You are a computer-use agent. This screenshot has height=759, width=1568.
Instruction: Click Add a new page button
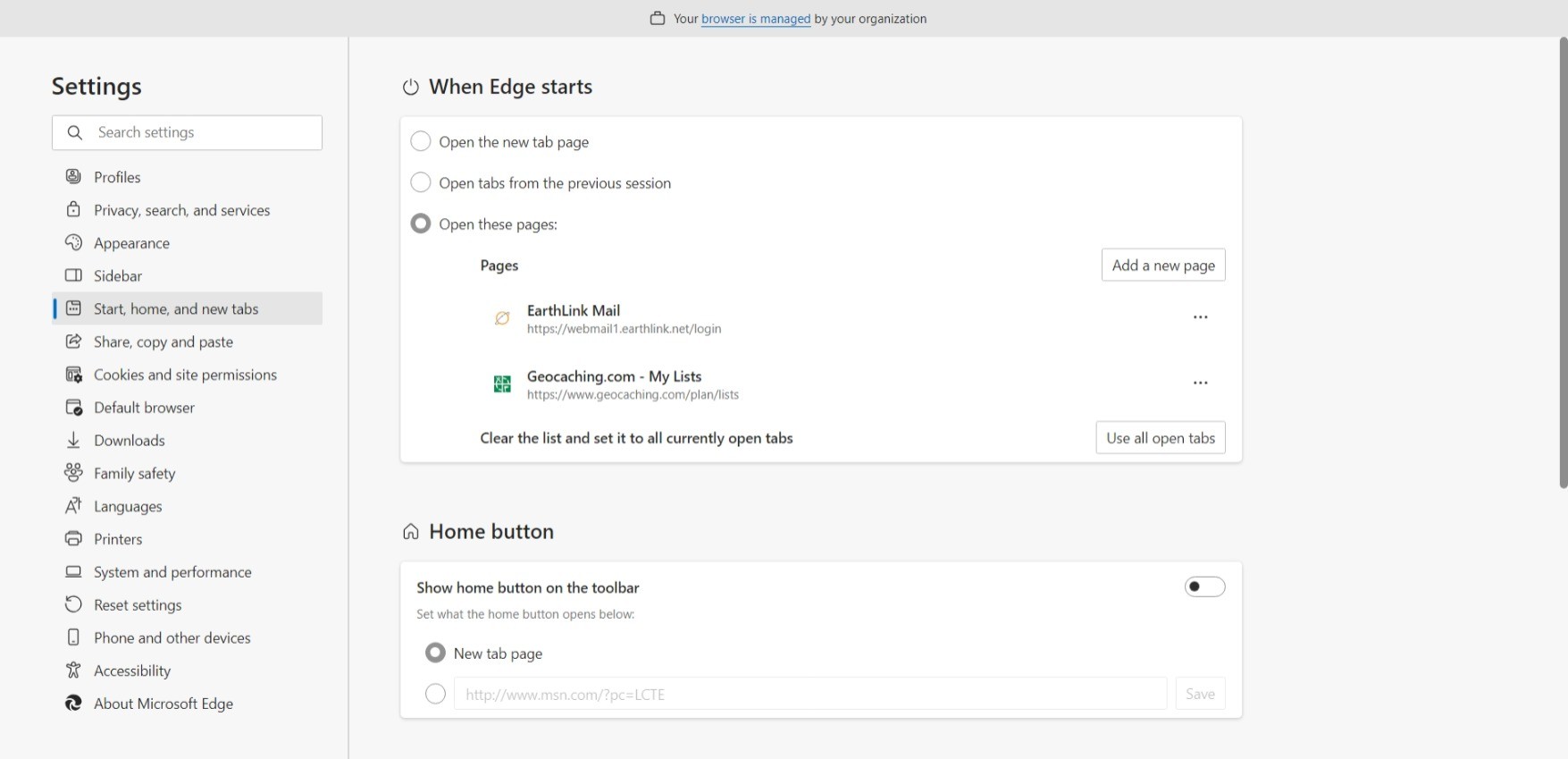[1163, 265]
